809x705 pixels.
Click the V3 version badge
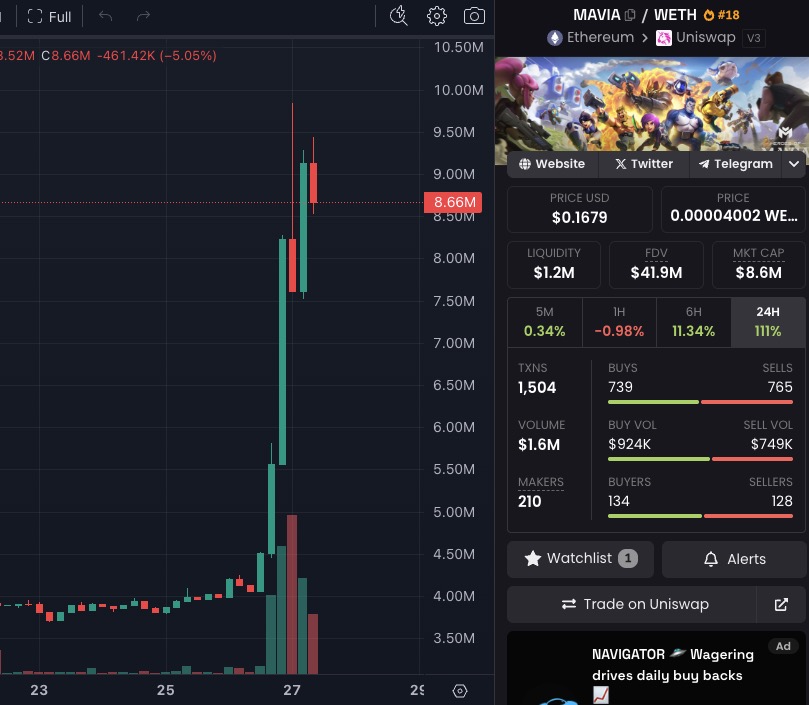(753, 38)
